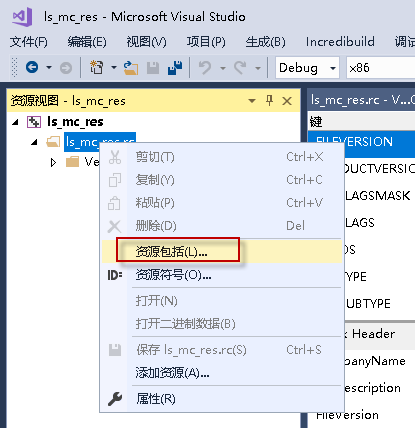Click the Undo arrow icon
This screenshot has width=415, height=428.
click(205, 68)
